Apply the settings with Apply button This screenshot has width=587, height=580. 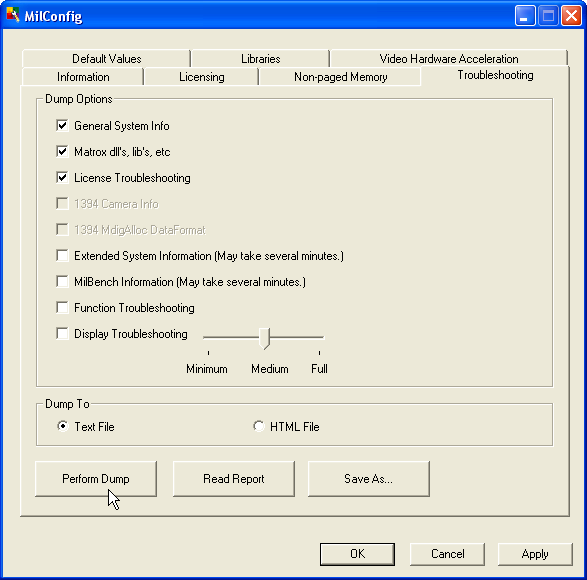pyautogui.click(x=535, y=554)
